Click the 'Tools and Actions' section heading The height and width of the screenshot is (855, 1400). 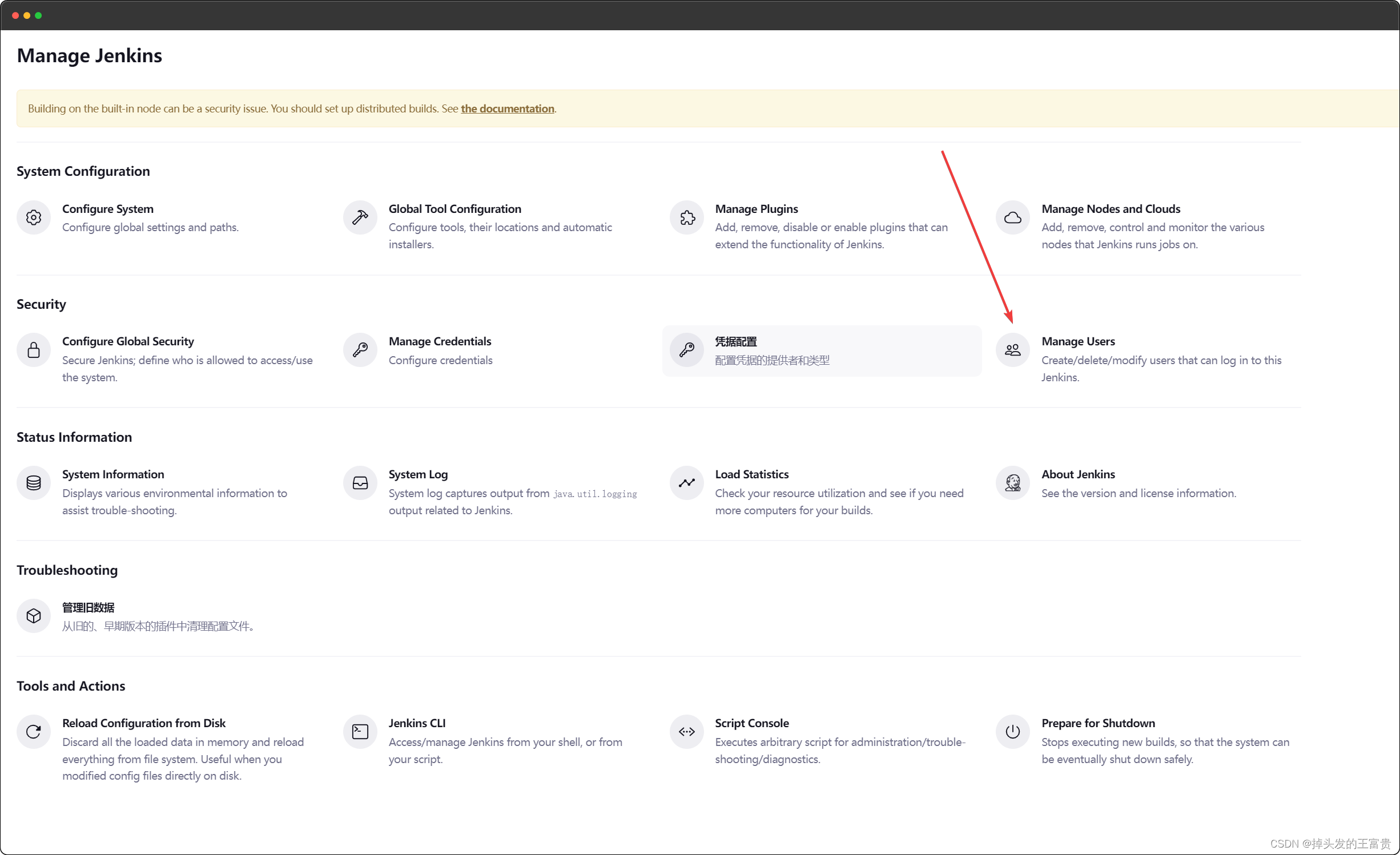(71, 686)
